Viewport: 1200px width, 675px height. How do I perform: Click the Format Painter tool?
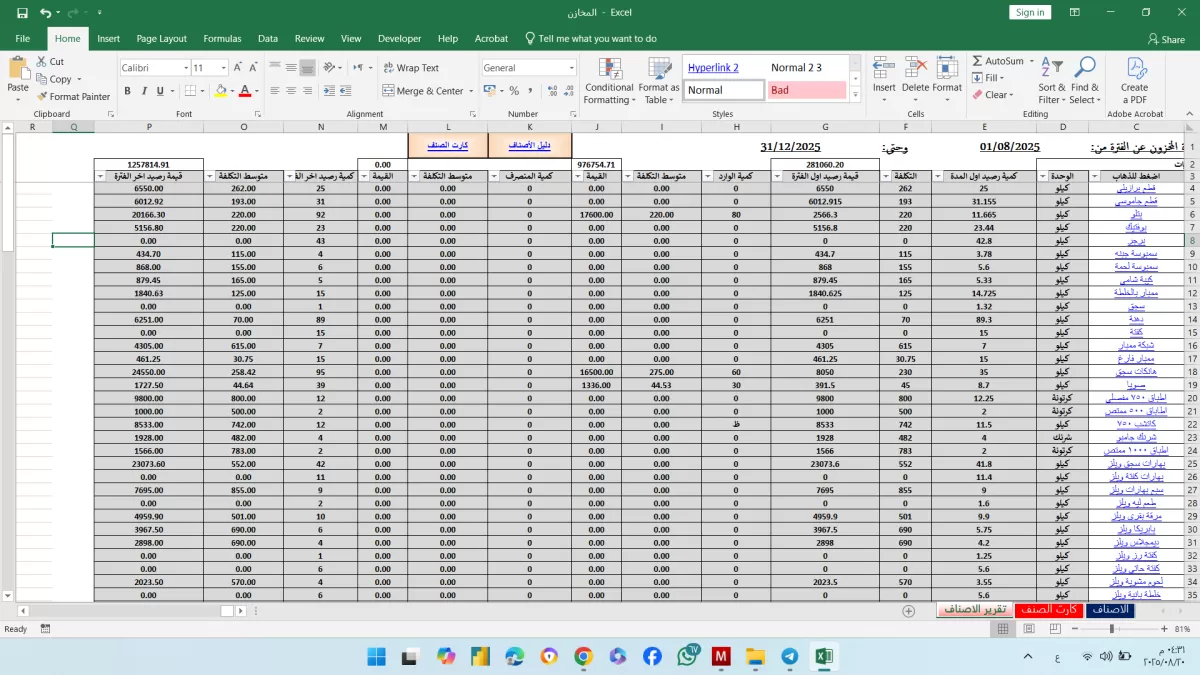[73, 97]
